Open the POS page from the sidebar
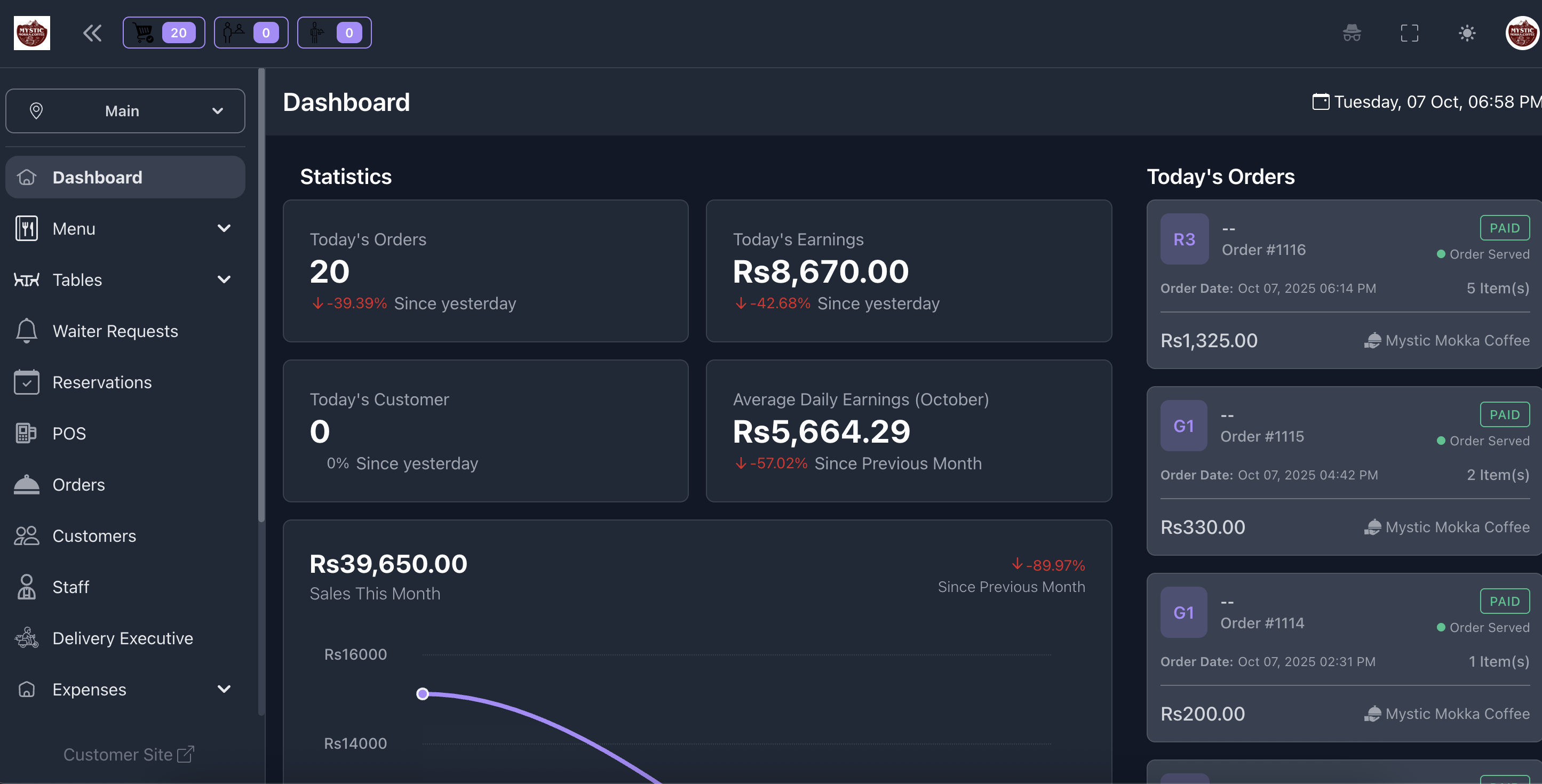The width and height of the screenshot is (1542, 784). click(69, 433)
